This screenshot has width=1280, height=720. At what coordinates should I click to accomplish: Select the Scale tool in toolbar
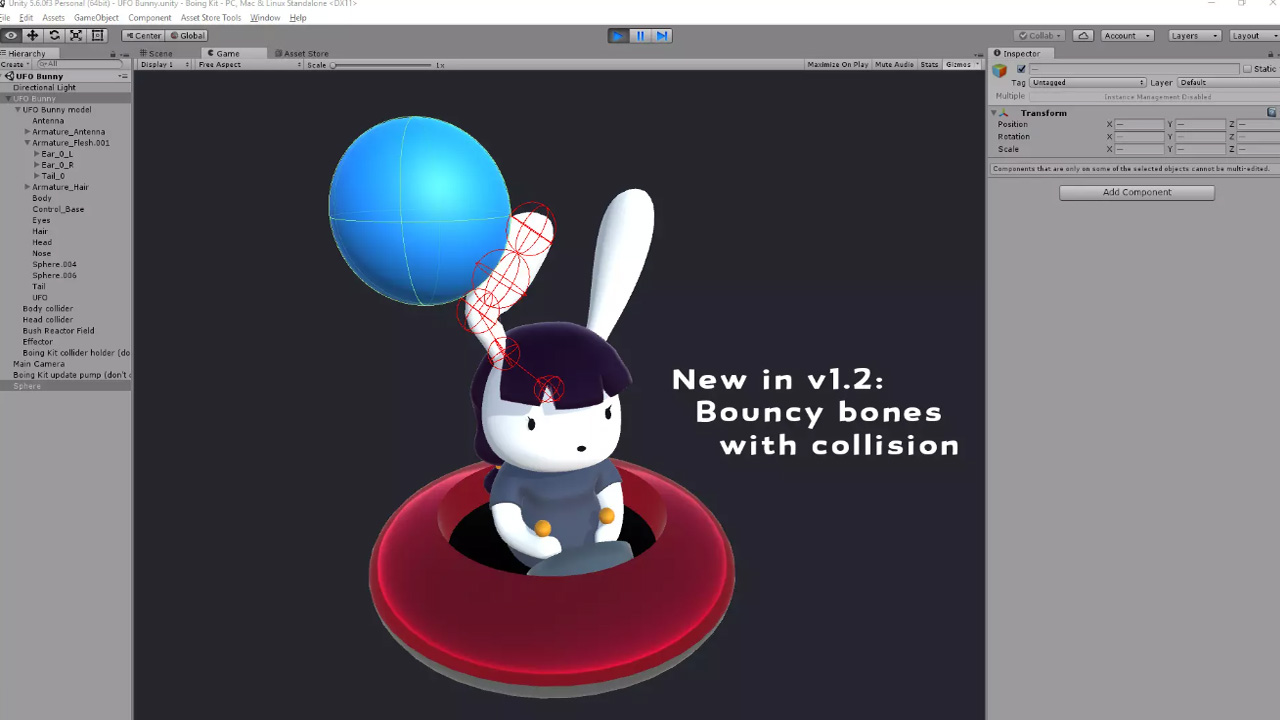pyautogui.click(x=75, y=36)
